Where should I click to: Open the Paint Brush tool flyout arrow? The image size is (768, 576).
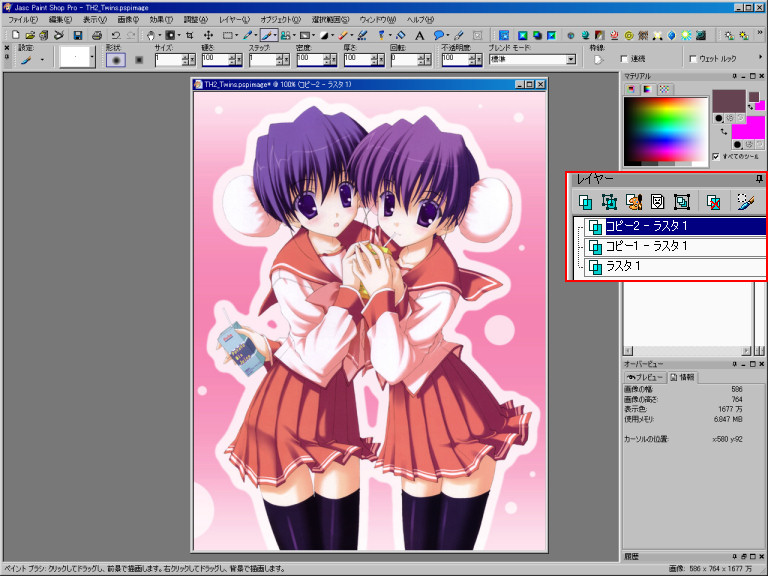(275, 35)
